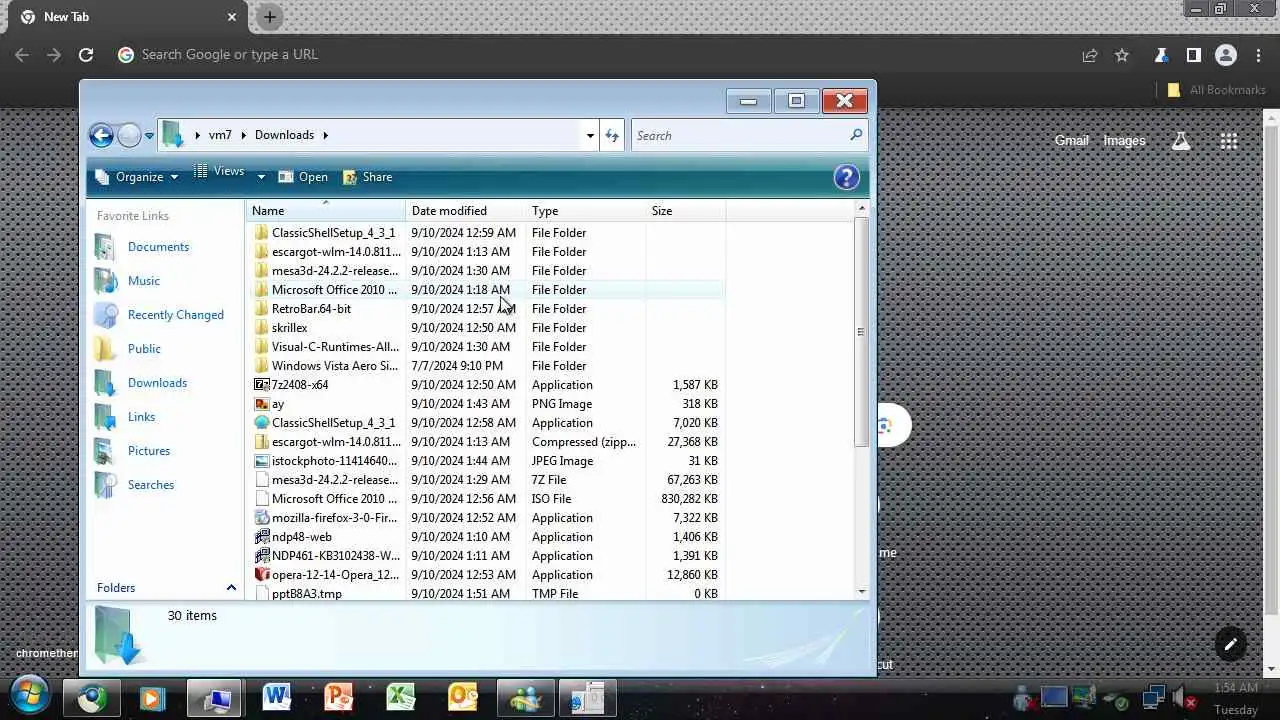Sort files by Size column
The width and height of the screenshot is (1280, 720).
pyautogui.click(x=686, y=211)
